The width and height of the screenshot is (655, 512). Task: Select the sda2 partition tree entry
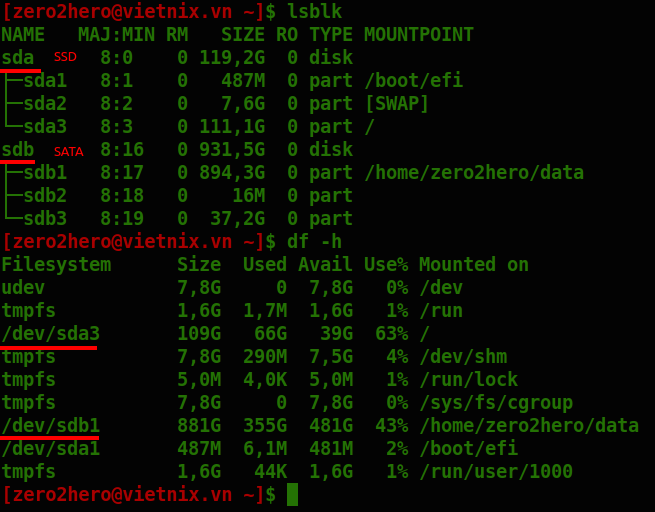pyautogui.click(x=45, y=103)
